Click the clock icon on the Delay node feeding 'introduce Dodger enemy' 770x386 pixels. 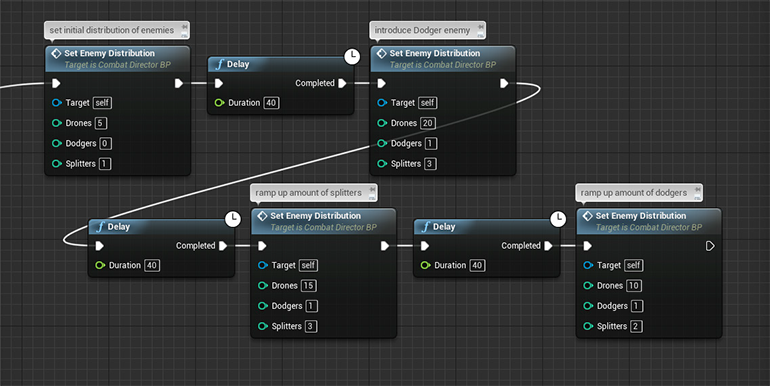[352, 56]
